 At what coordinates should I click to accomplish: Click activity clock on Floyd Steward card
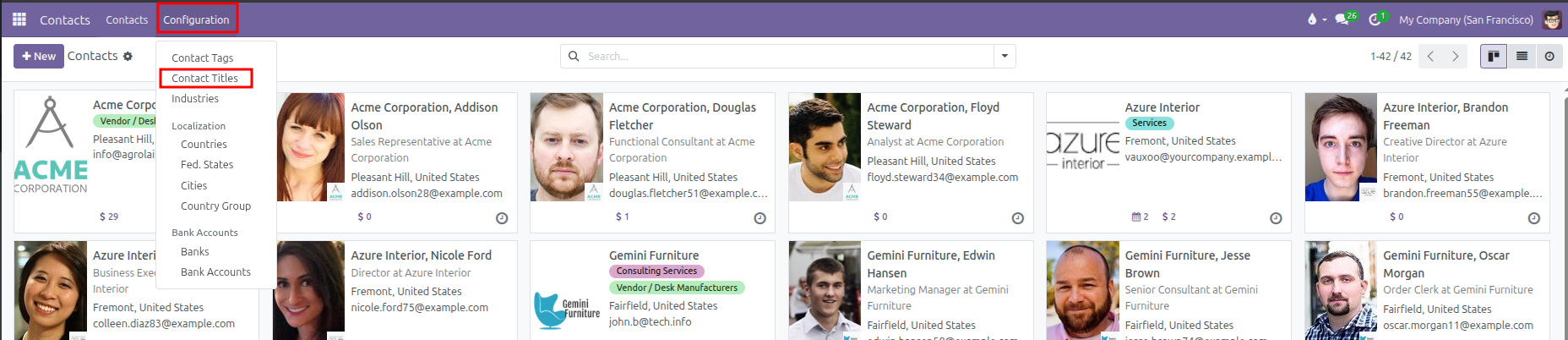1018,218
